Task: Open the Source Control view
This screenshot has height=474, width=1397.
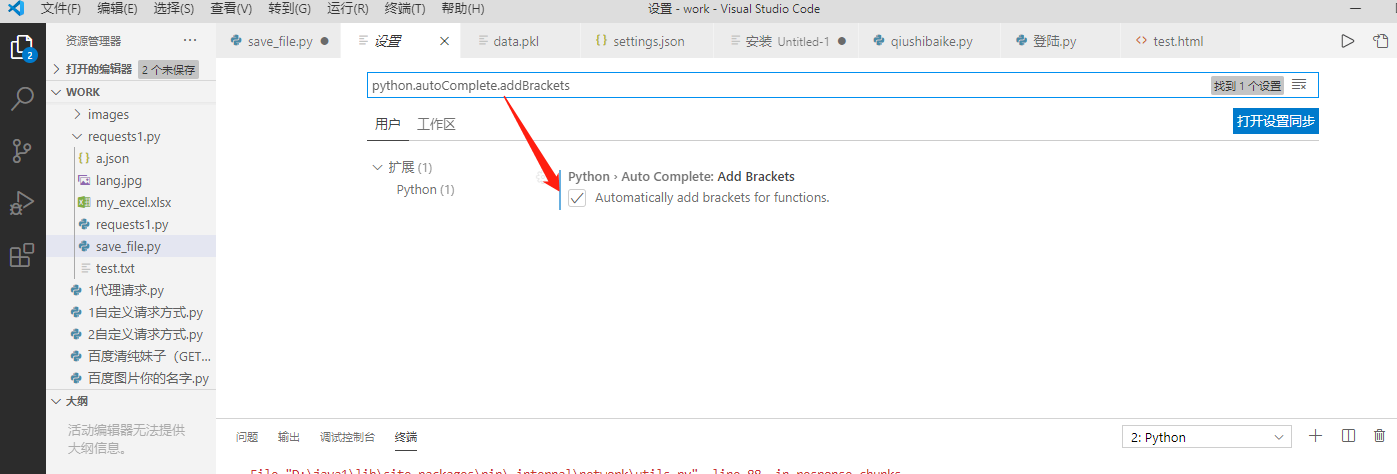Action: click(22, 151)
